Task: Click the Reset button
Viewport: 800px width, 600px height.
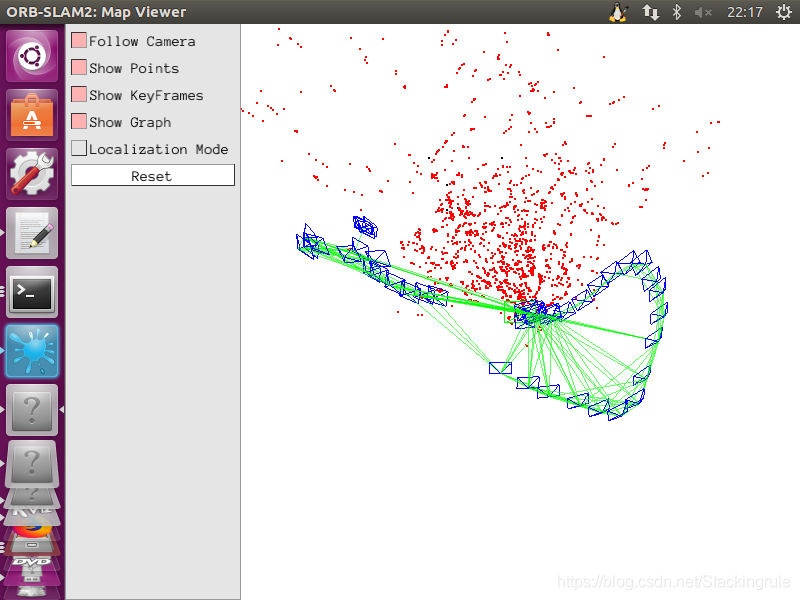Action: click(x=153, y=176)
